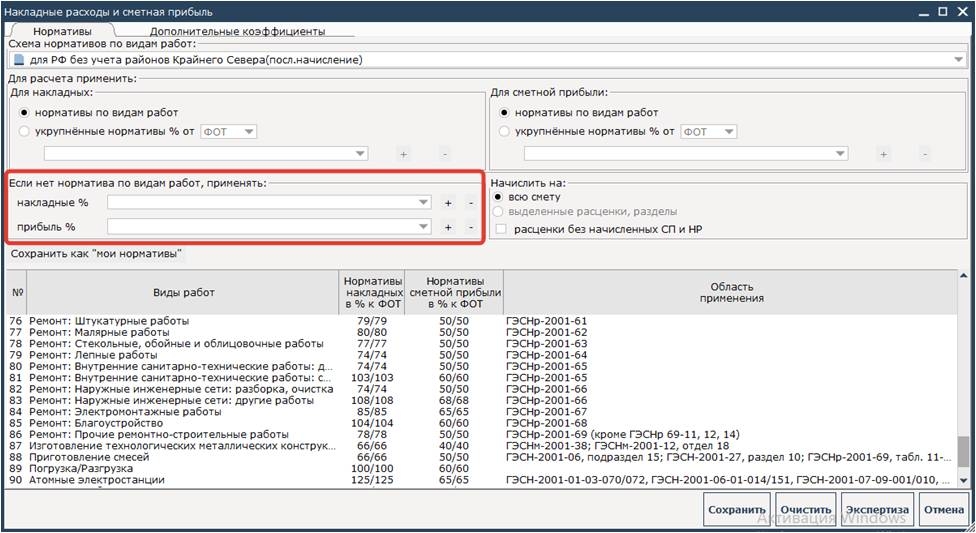
Task: Click the ГЭСНм-2001-38 application area cell
Action: pos(617,446)
